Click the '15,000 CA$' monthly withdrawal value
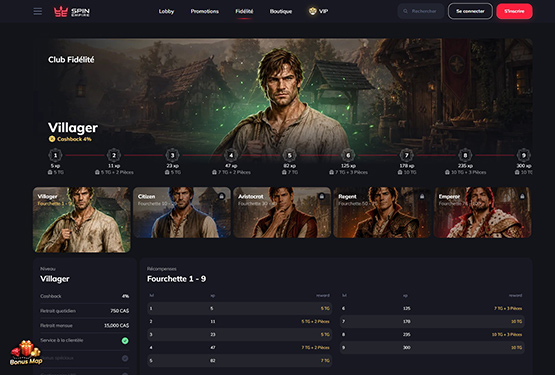Viewport: 555px width, 375px height. 116,325
